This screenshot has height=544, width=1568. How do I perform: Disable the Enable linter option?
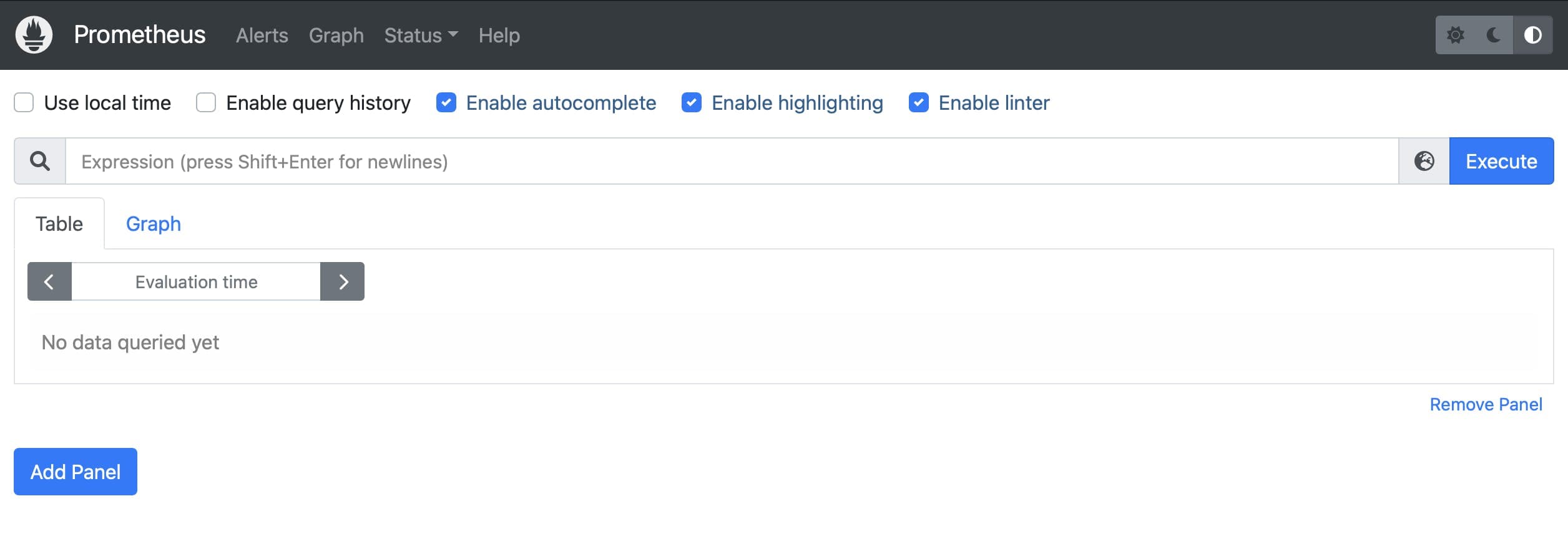pyautogui.click(x=919, y=102)
